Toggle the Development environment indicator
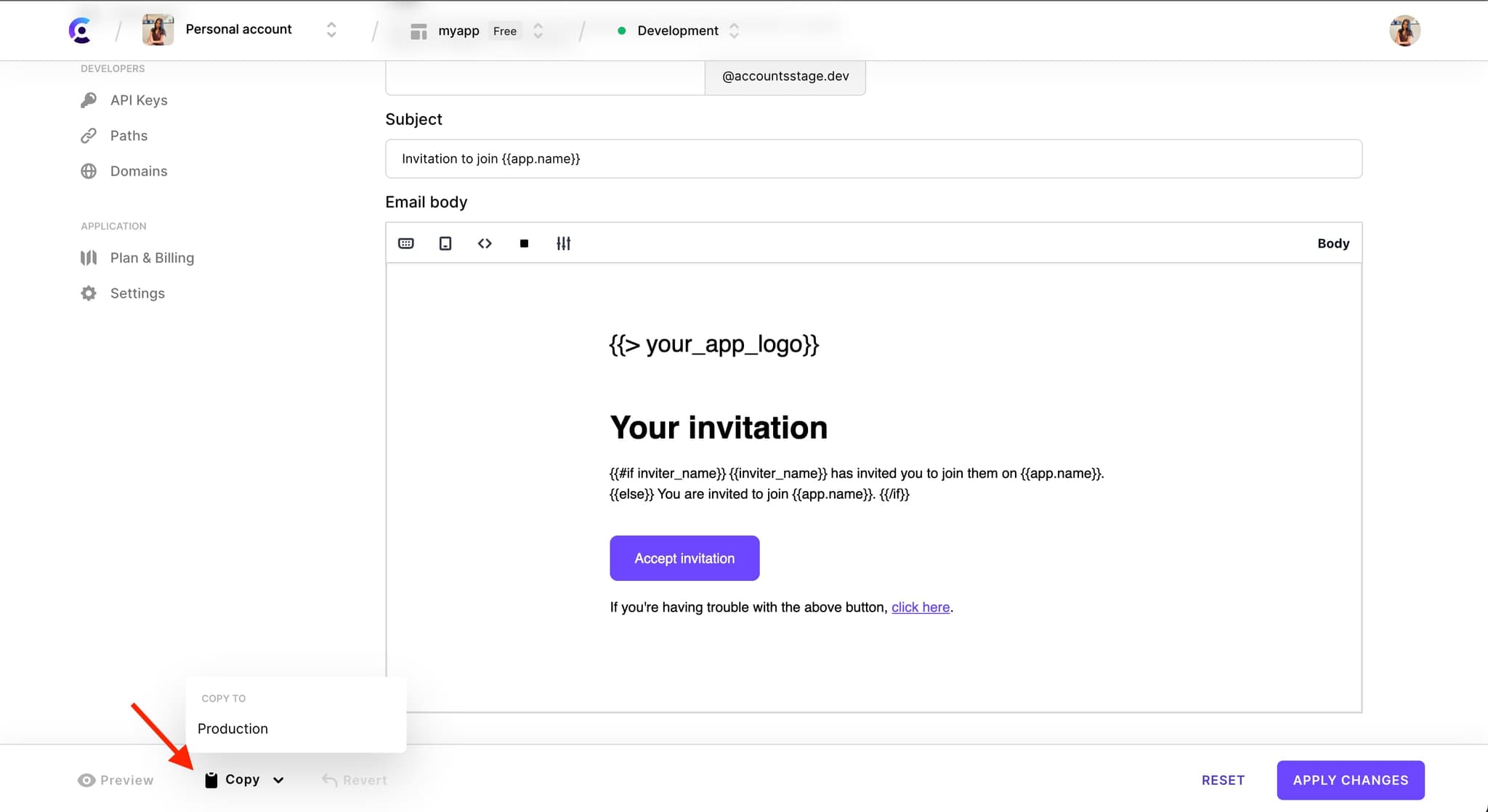 tap(675, 31)
